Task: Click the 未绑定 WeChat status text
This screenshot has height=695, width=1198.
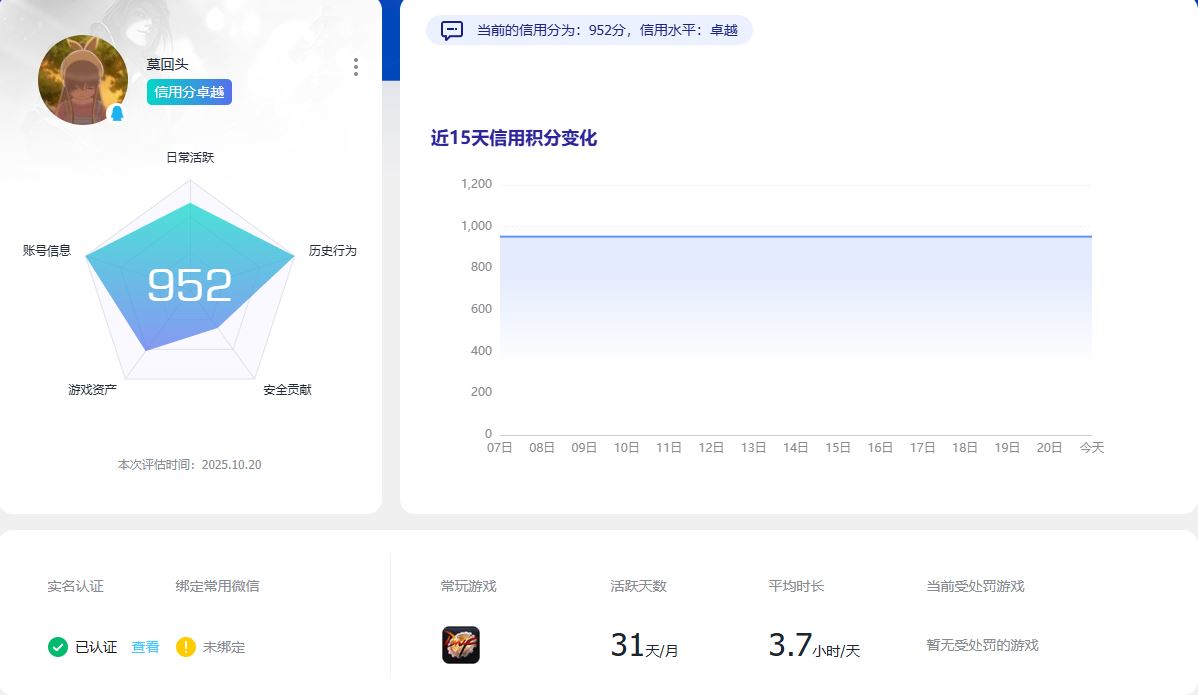Action: coord(224,647)
